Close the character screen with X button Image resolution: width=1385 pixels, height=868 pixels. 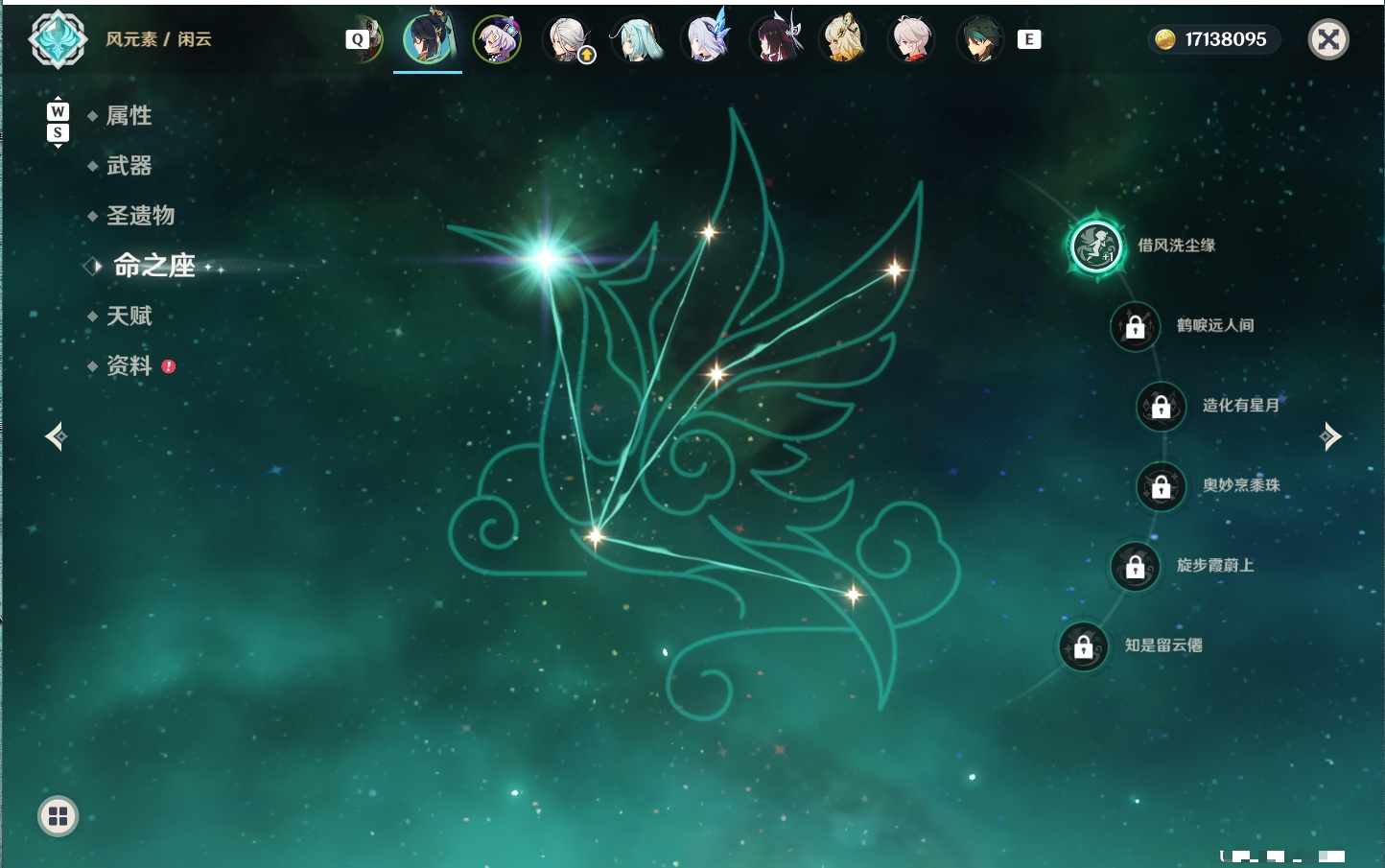tap(1328, 39)
